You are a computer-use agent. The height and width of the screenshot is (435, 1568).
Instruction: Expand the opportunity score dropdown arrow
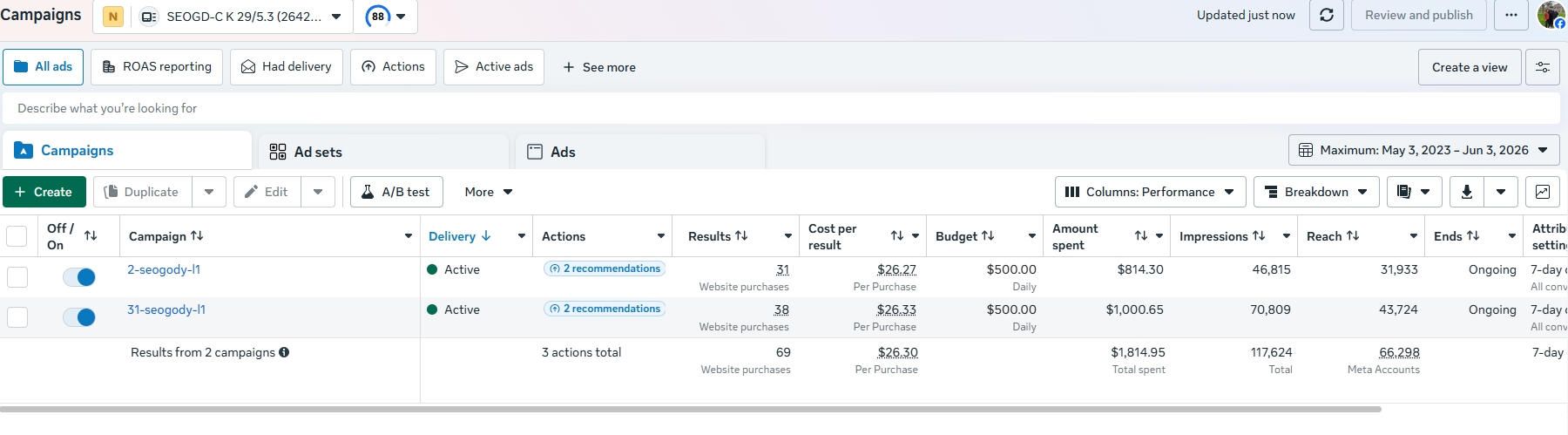pyautogui.click(x=401, y=17)
